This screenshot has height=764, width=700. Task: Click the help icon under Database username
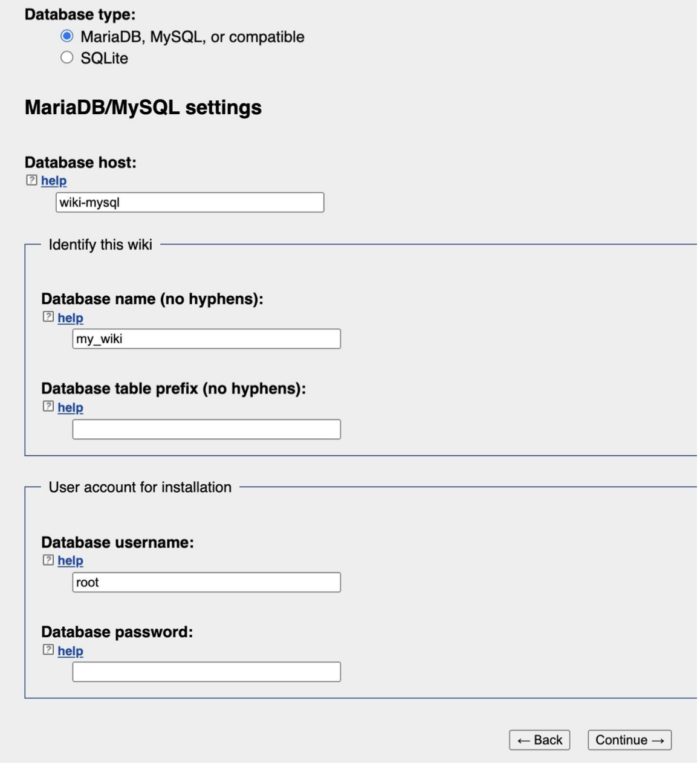coord(48,560)
